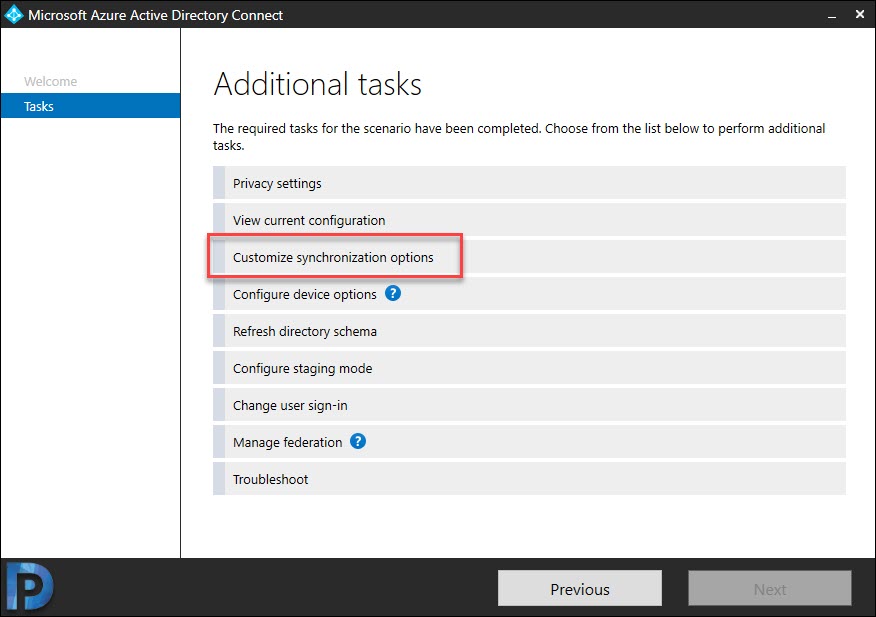Image resolution: width=876 pixels, height=617 pixels.
Task: Minimize the Azure AD Connect window
Action: click(832, 16)
